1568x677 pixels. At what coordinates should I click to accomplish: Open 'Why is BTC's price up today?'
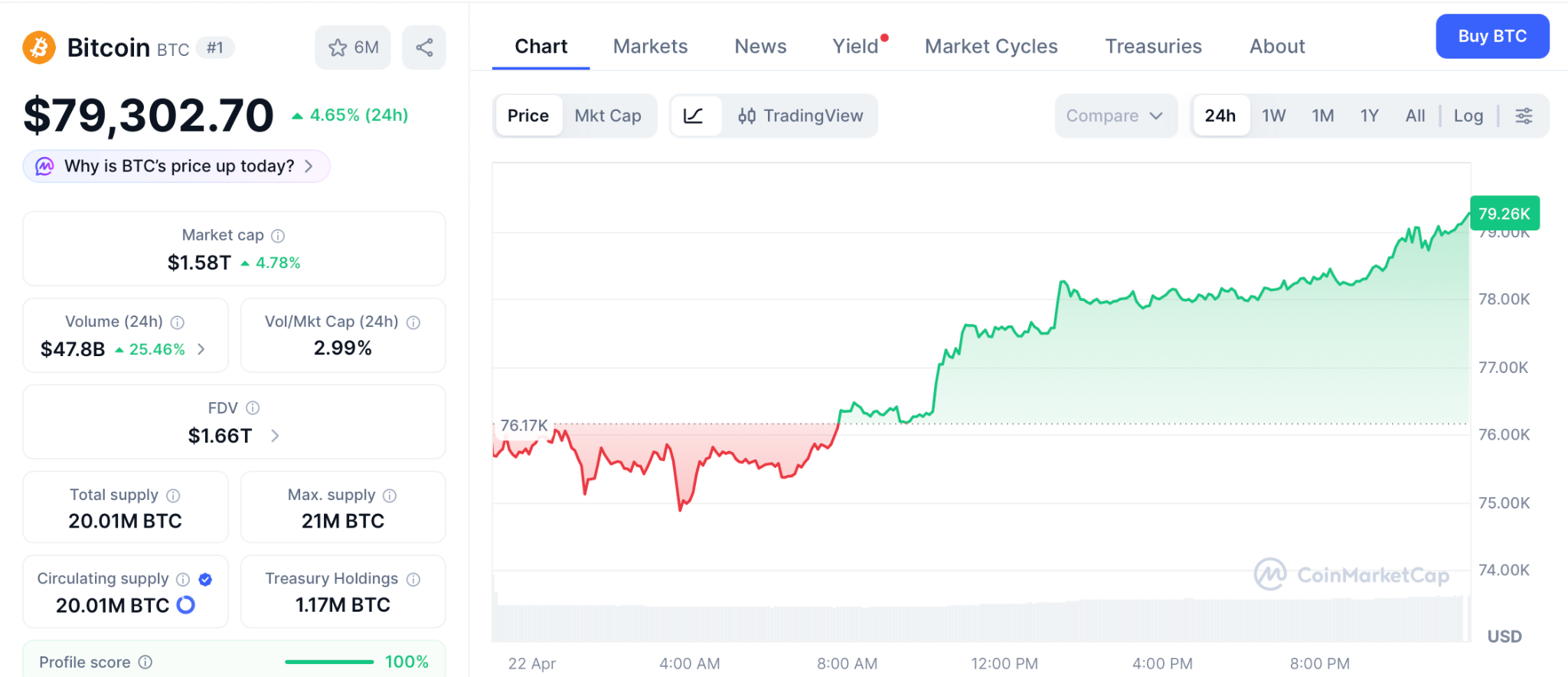[x=177, y=166]
